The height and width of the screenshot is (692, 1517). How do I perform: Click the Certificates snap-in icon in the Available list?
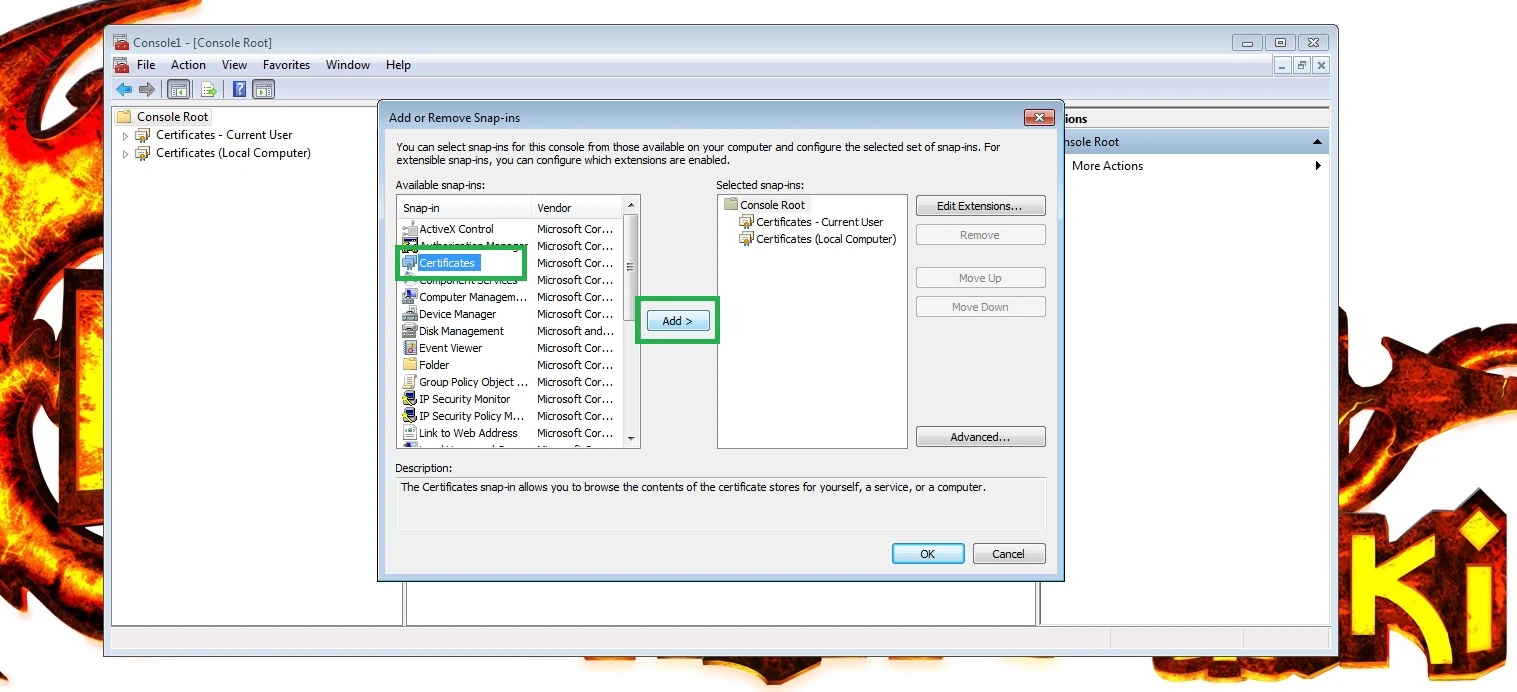410,263
